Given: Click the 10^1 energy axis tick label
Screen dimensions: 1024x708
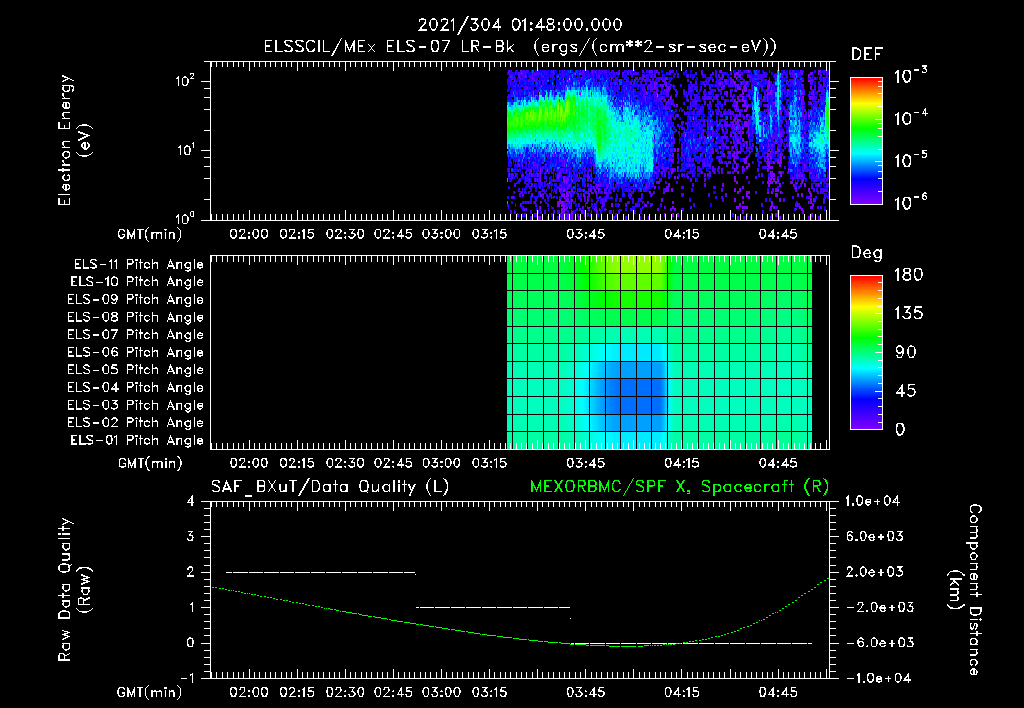Looking at the screenshot, I should coord(185,150).
